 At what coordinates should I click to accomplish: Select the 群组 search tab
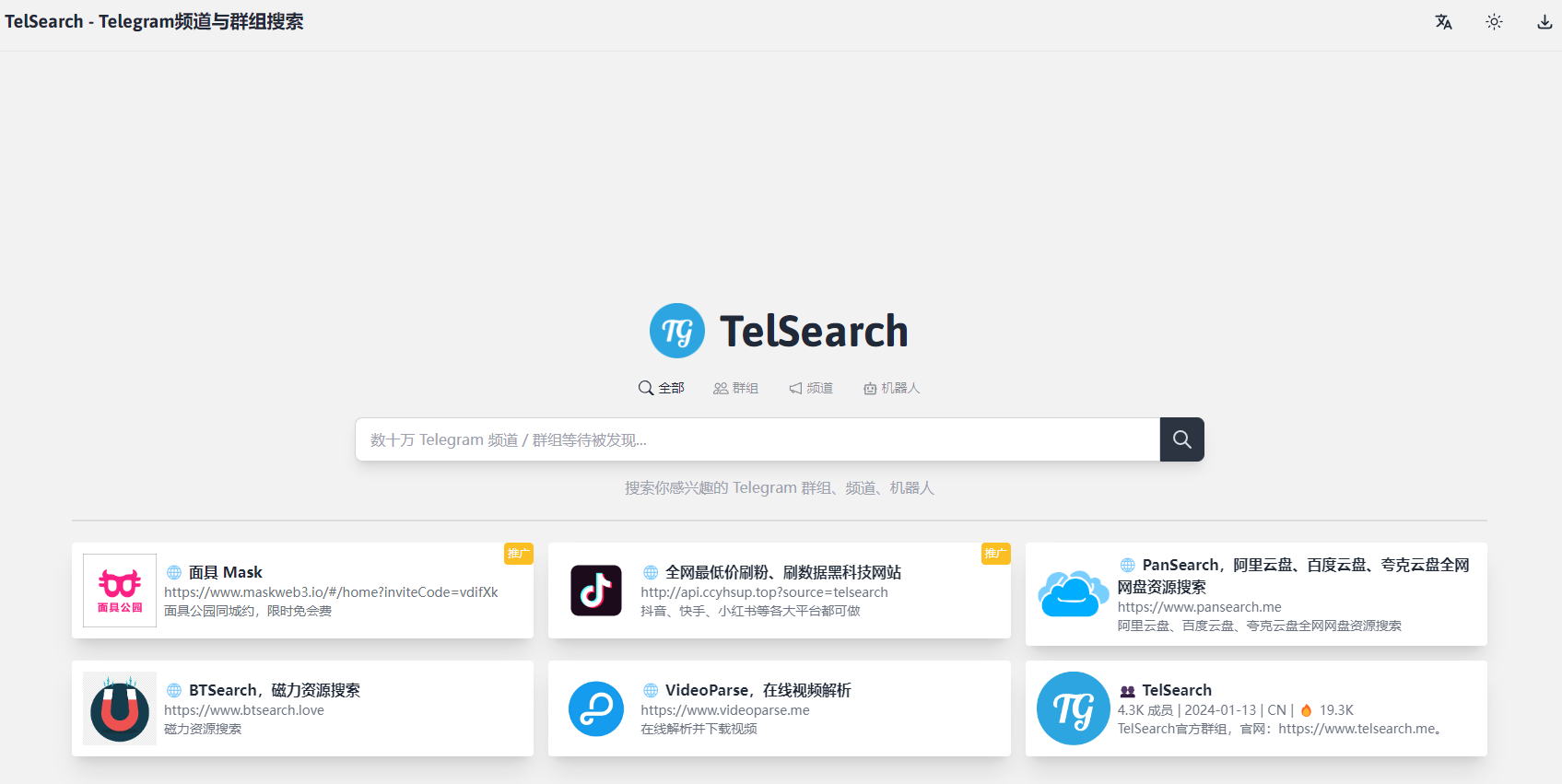coord(735,388)
